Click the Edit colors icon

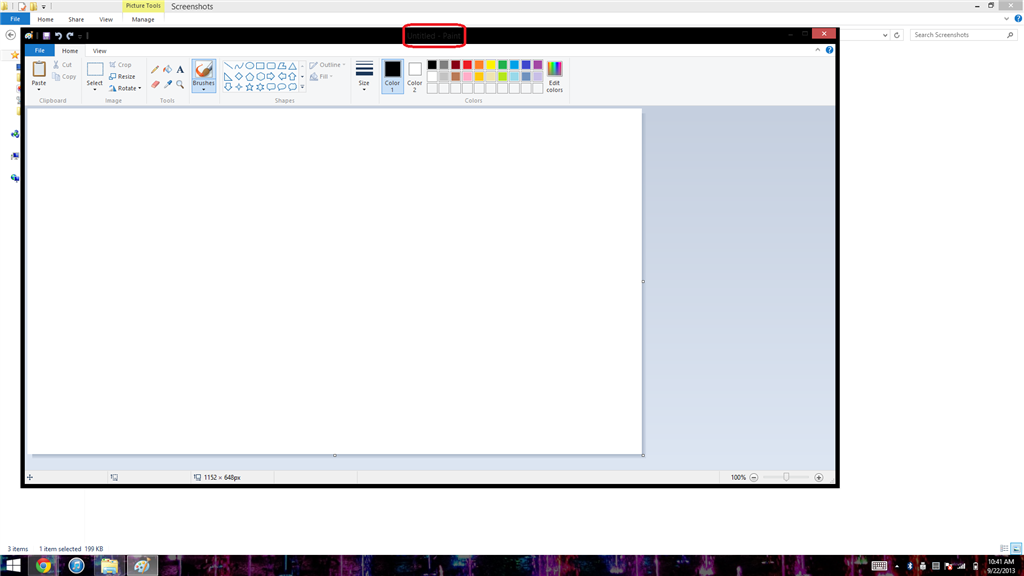pyautogui.click(x=554, y=76)
